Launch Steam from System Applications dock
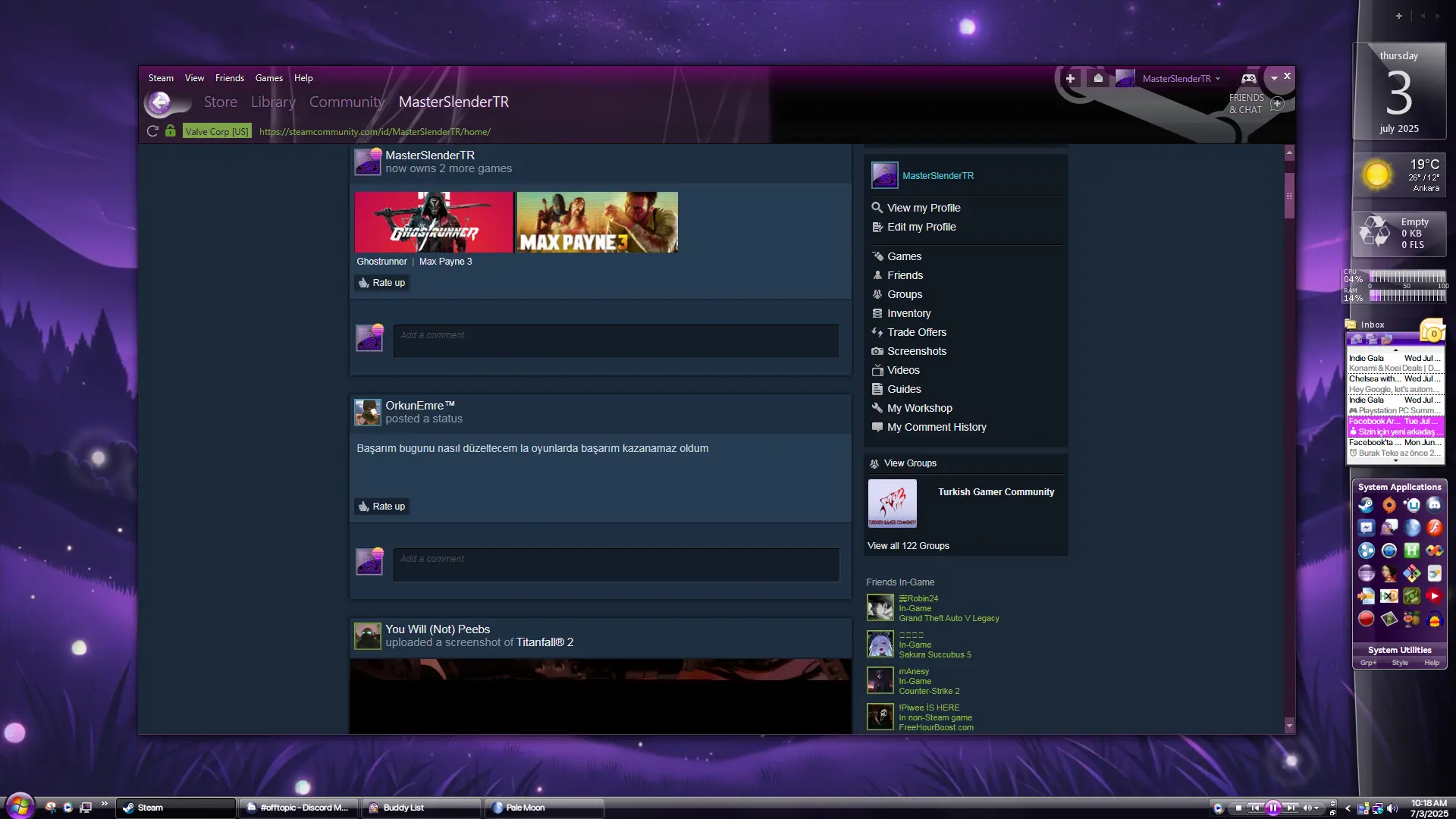Screen dimensions: 1456x819 pos(1366,505)
